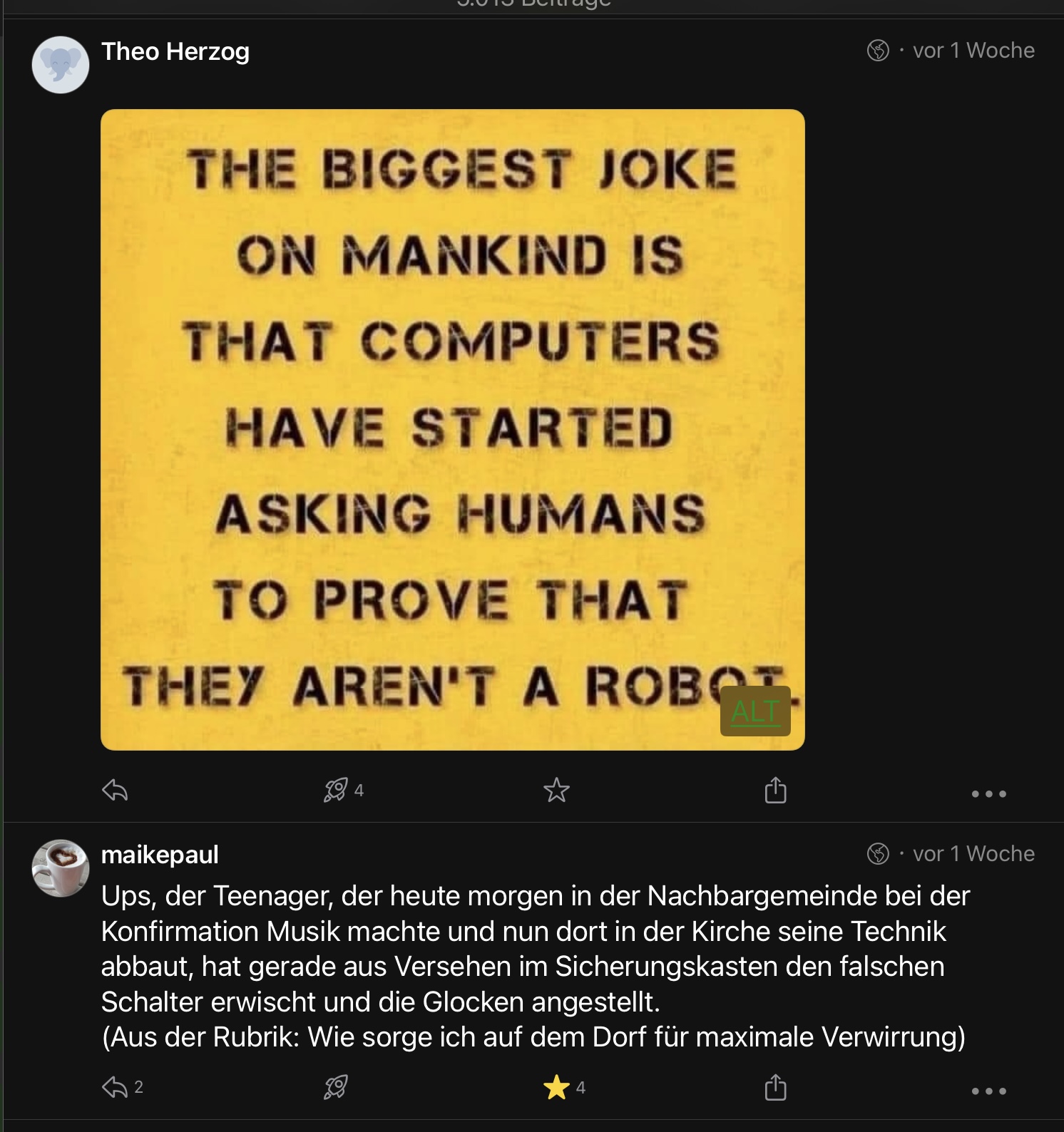Open maikepaul's coffee cup avatar
The height and width of the screenshot is (1132, 1064).
[x=61, y=868]
